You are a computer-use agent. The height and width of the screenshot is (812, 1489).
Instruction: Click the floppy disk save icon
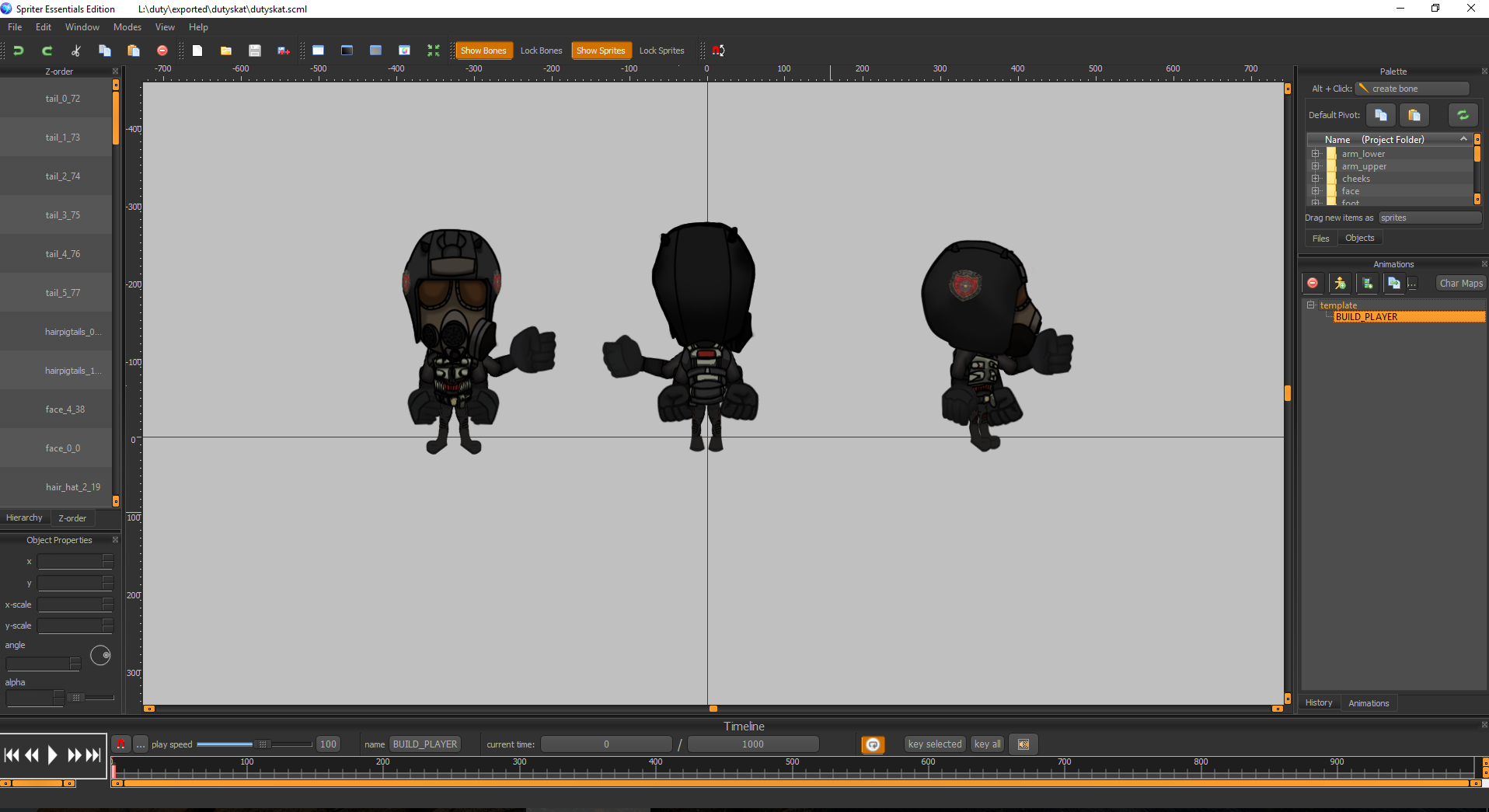tap(254, 51)
